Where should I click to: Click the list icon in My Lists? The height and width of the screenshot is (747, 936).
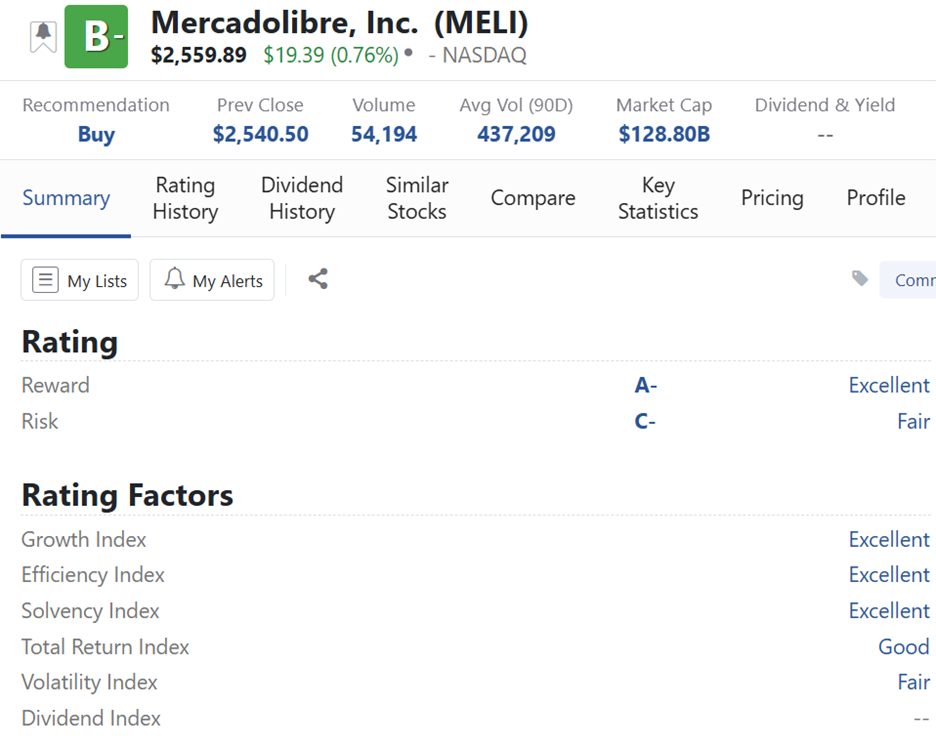45,279
